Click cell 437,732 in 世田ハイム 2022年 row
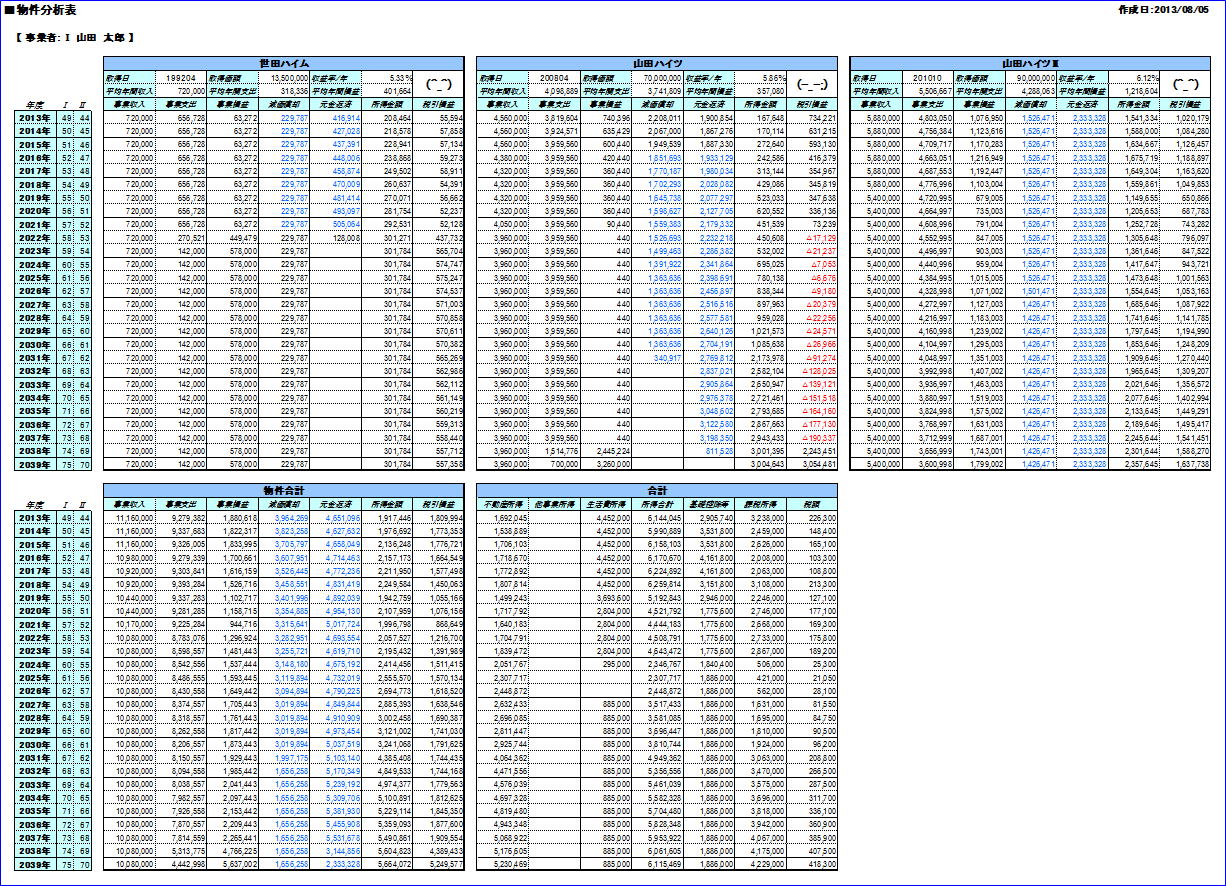Screen dimensions: 1226x886 439,239
